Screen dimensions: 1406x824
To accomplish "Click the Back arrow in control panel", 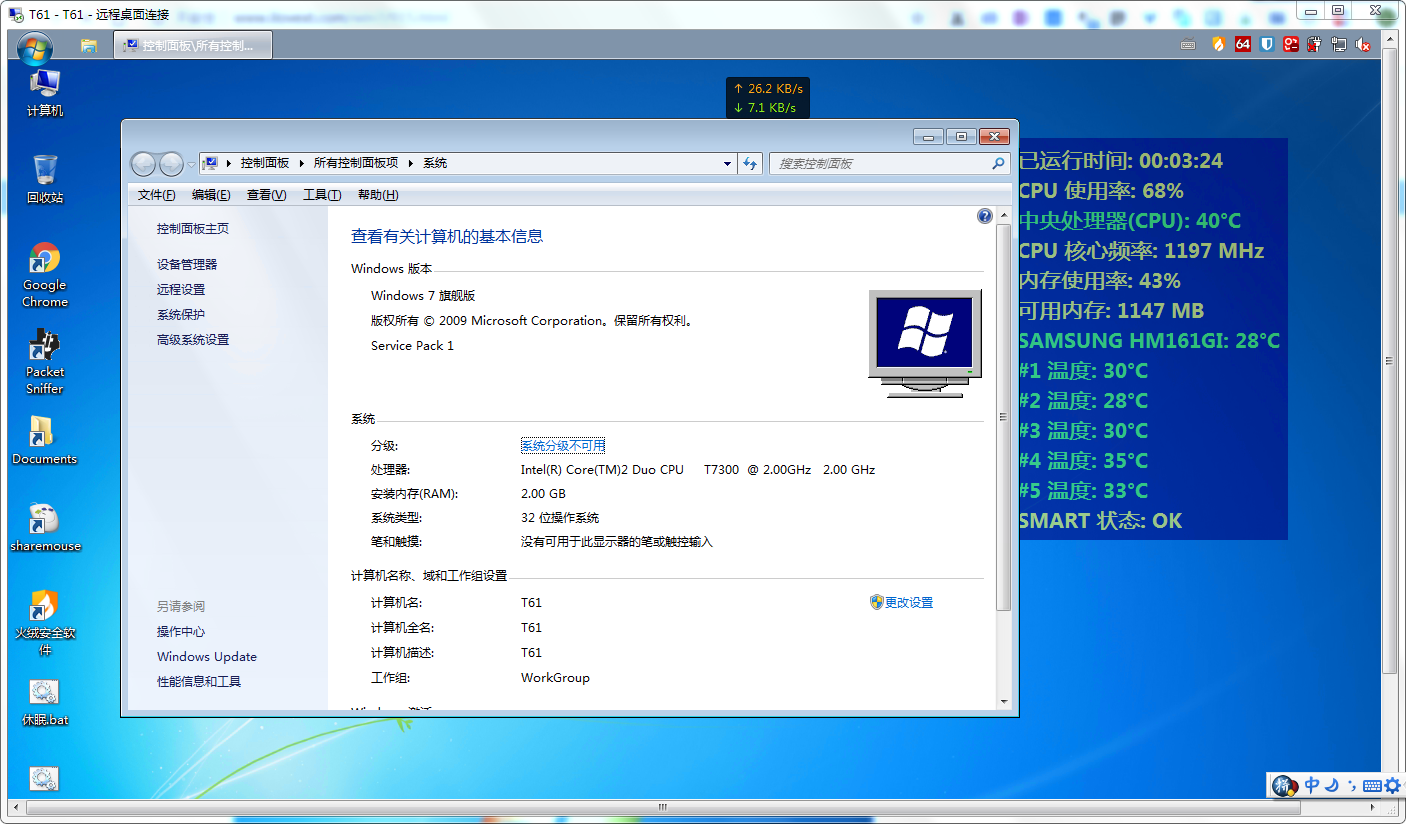I will pyautogui.click(x=144, y=164).
